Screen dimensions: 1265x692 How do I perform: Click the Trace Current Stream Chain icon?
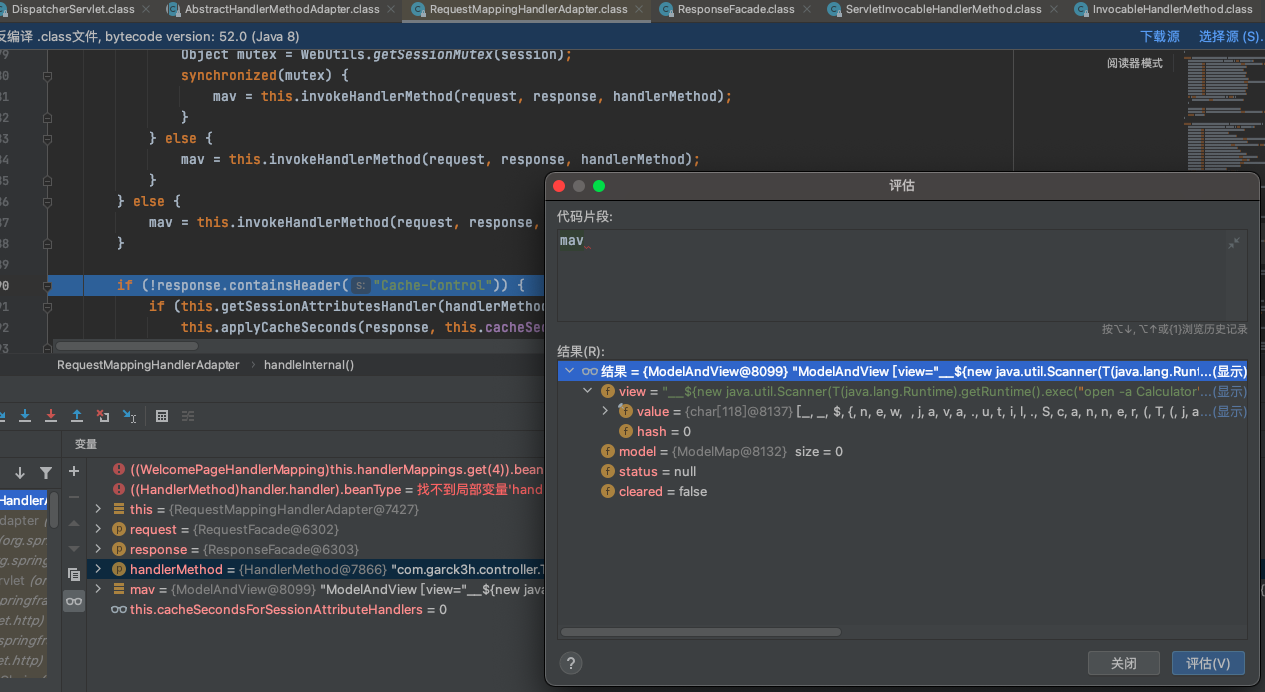[x=188, y=416]
